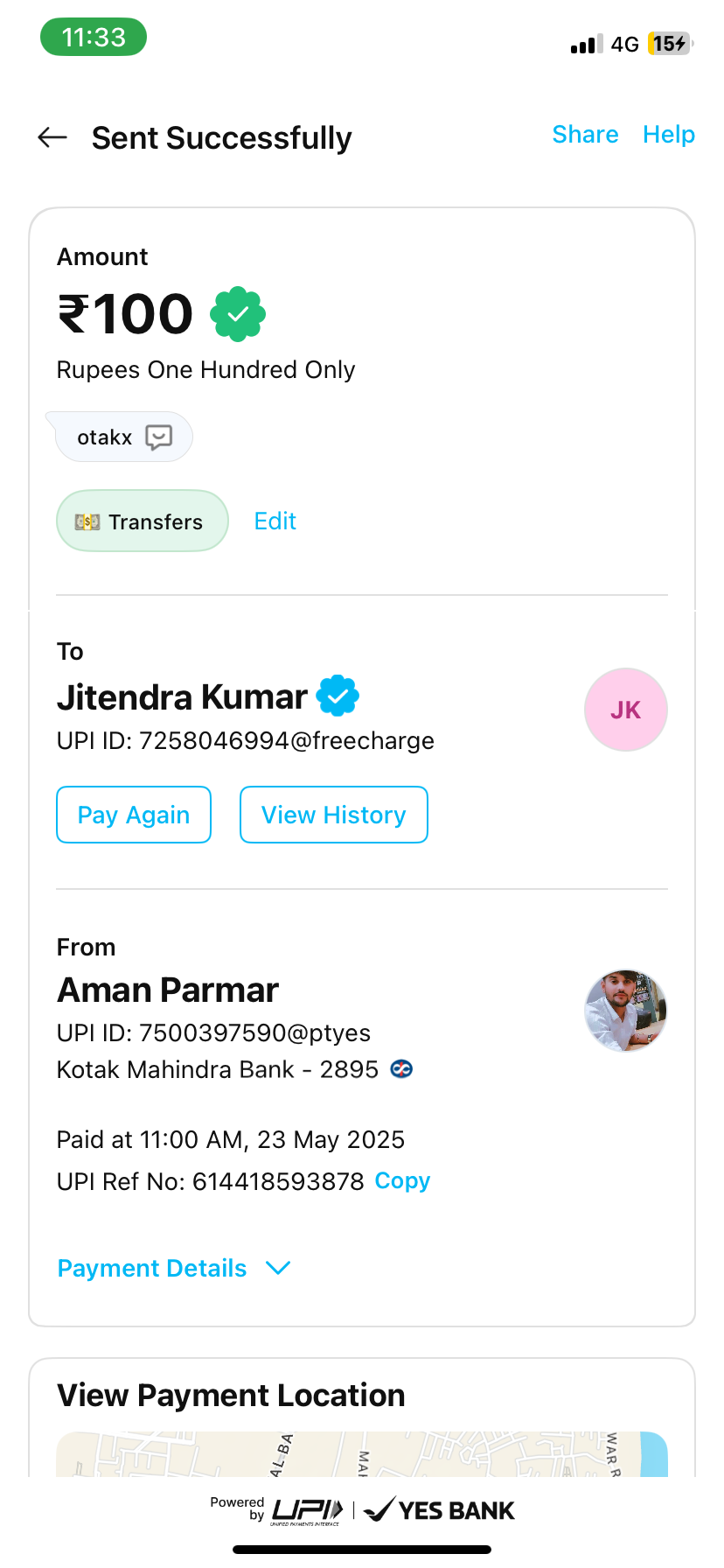Tap the YES BANK logo
The image size is (724, 1568).
coord(439,1510)
